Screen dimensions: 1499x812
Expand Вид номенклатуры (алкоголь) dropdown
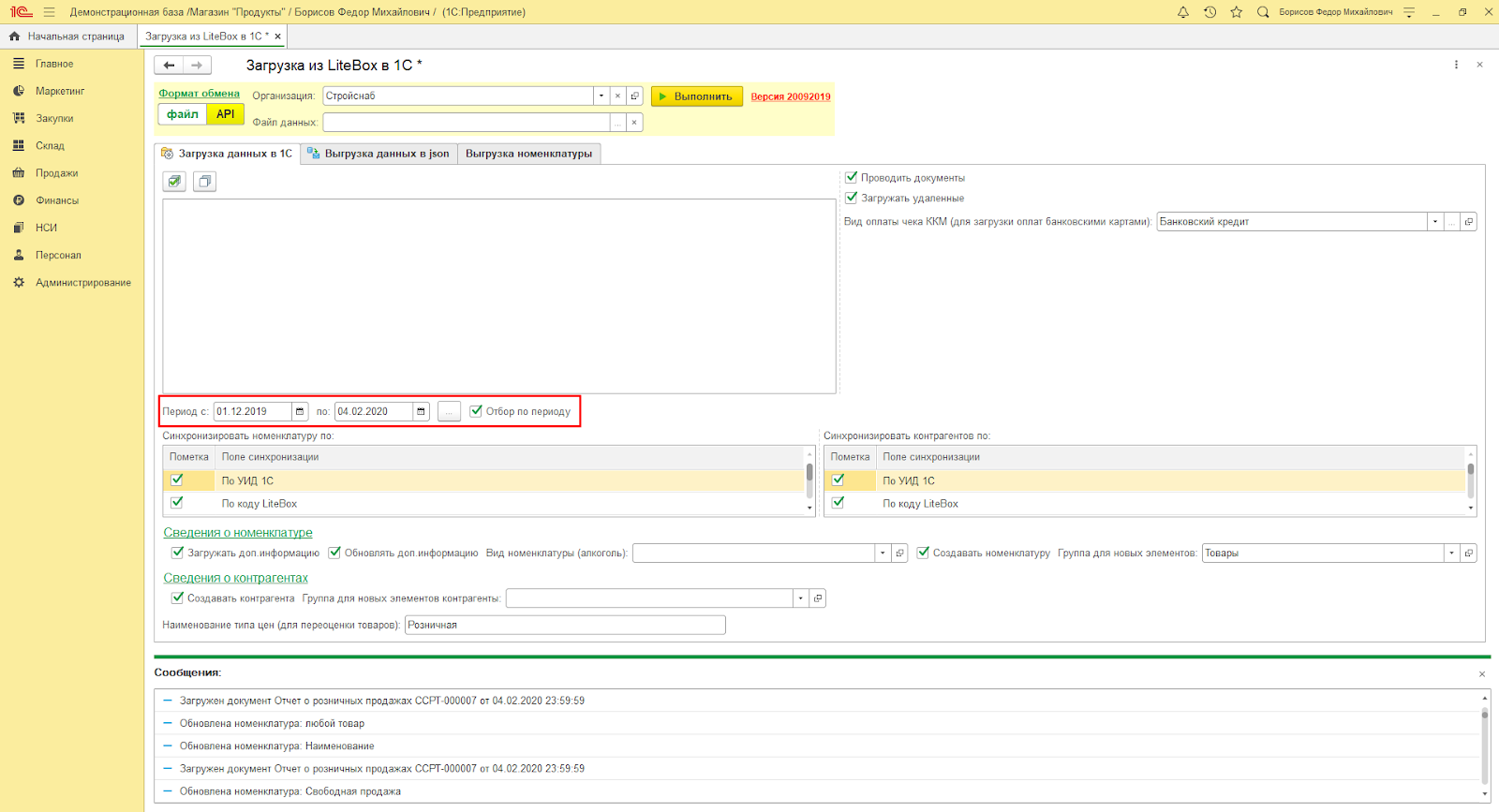883,554
